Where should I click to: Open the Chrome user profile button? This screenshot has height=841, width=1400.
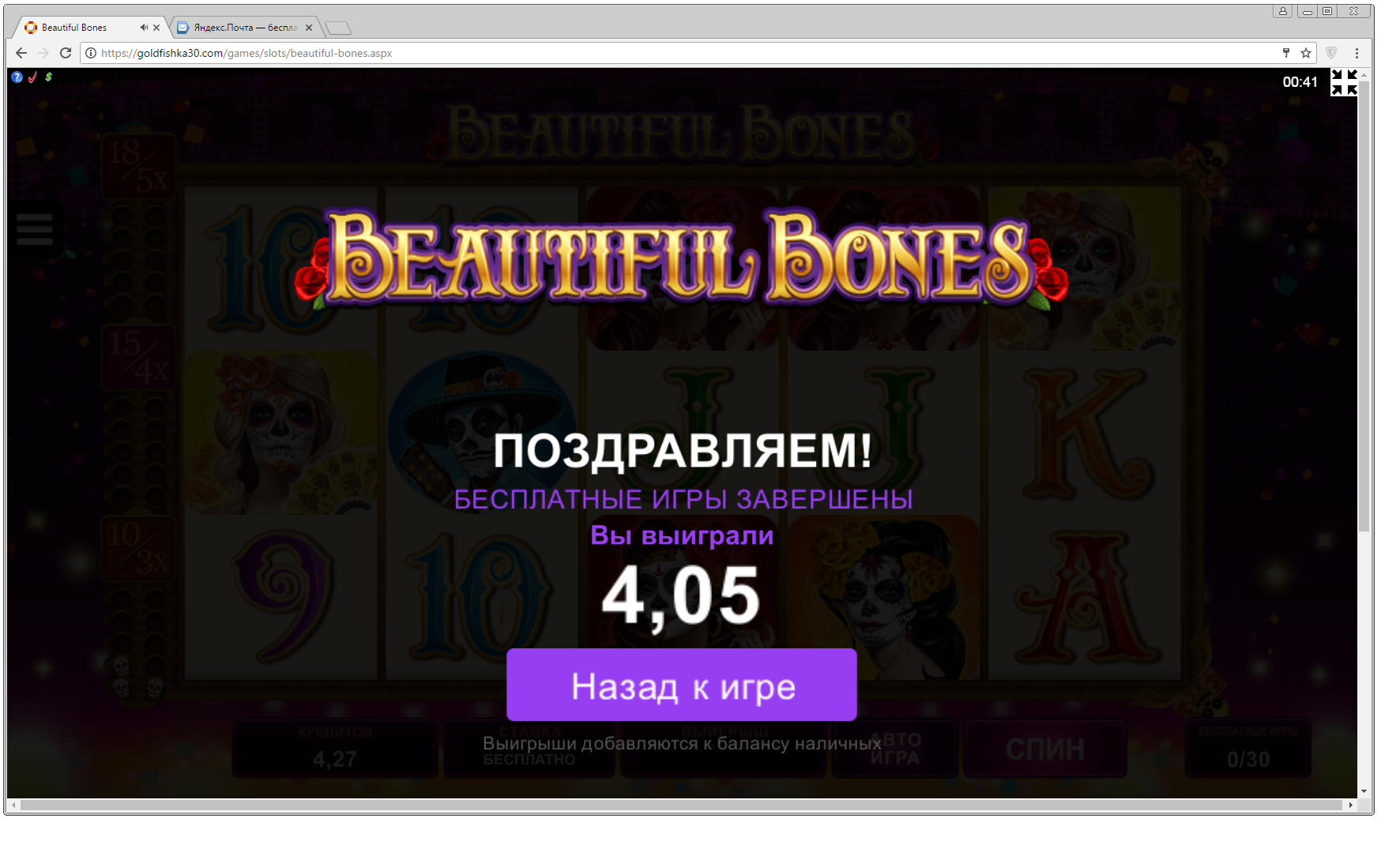(x=1282, y=11)
